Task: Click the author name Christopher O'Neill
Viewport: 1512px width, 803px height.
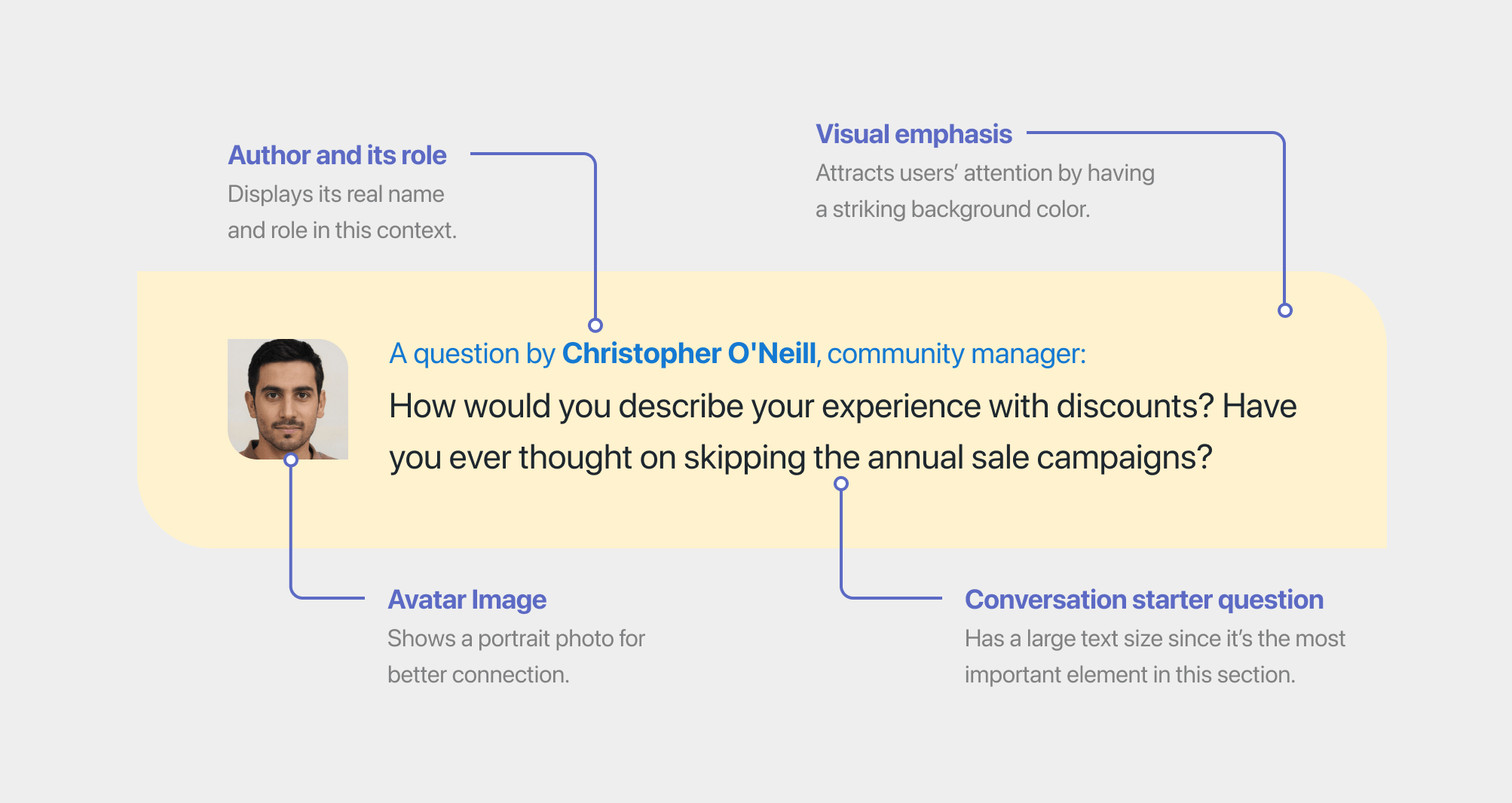Action: click(689, 353)
